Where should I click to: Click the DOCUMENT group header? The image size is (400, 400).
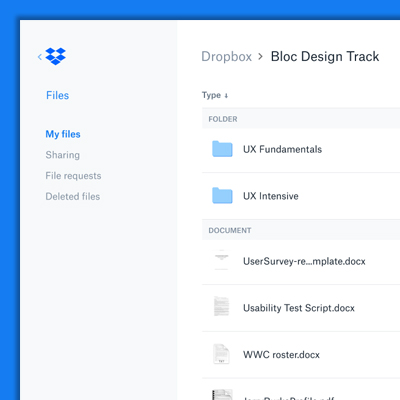coord(301,230)
